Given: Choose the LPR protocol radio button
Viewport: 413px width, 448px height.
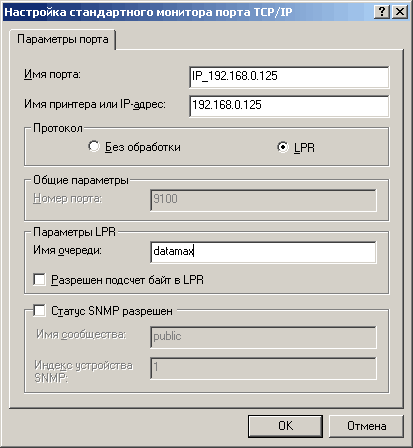Looking at the screenshot, I should [283, 147].
